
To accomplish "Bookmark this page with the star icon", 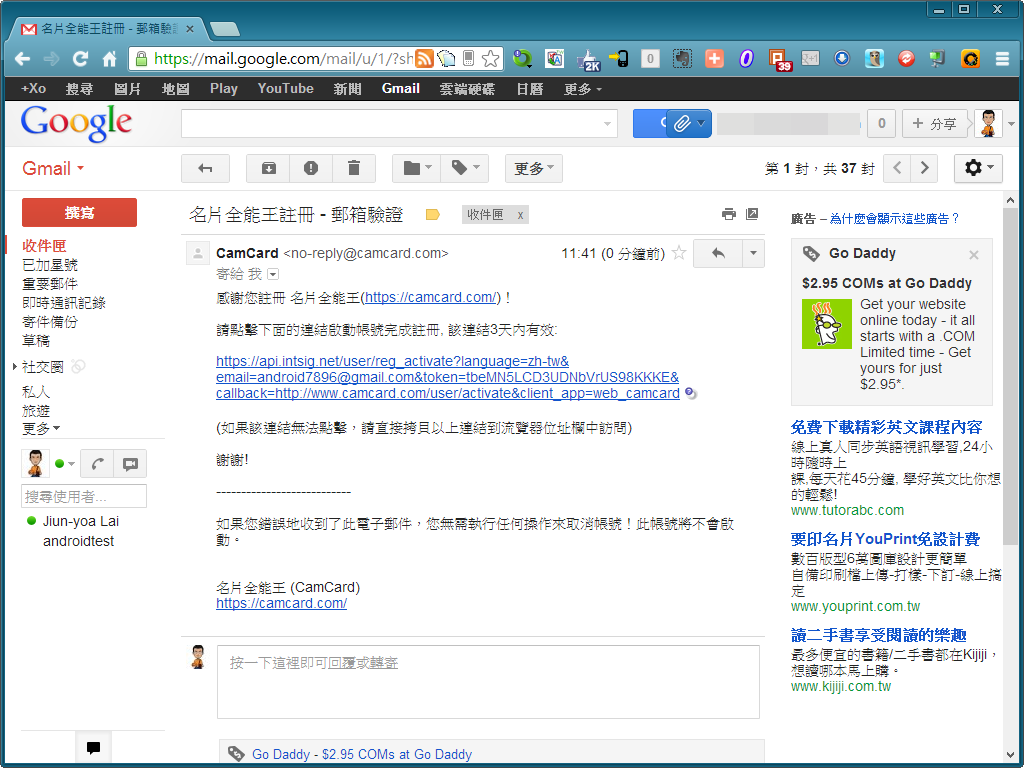I will tap(490, 59).
